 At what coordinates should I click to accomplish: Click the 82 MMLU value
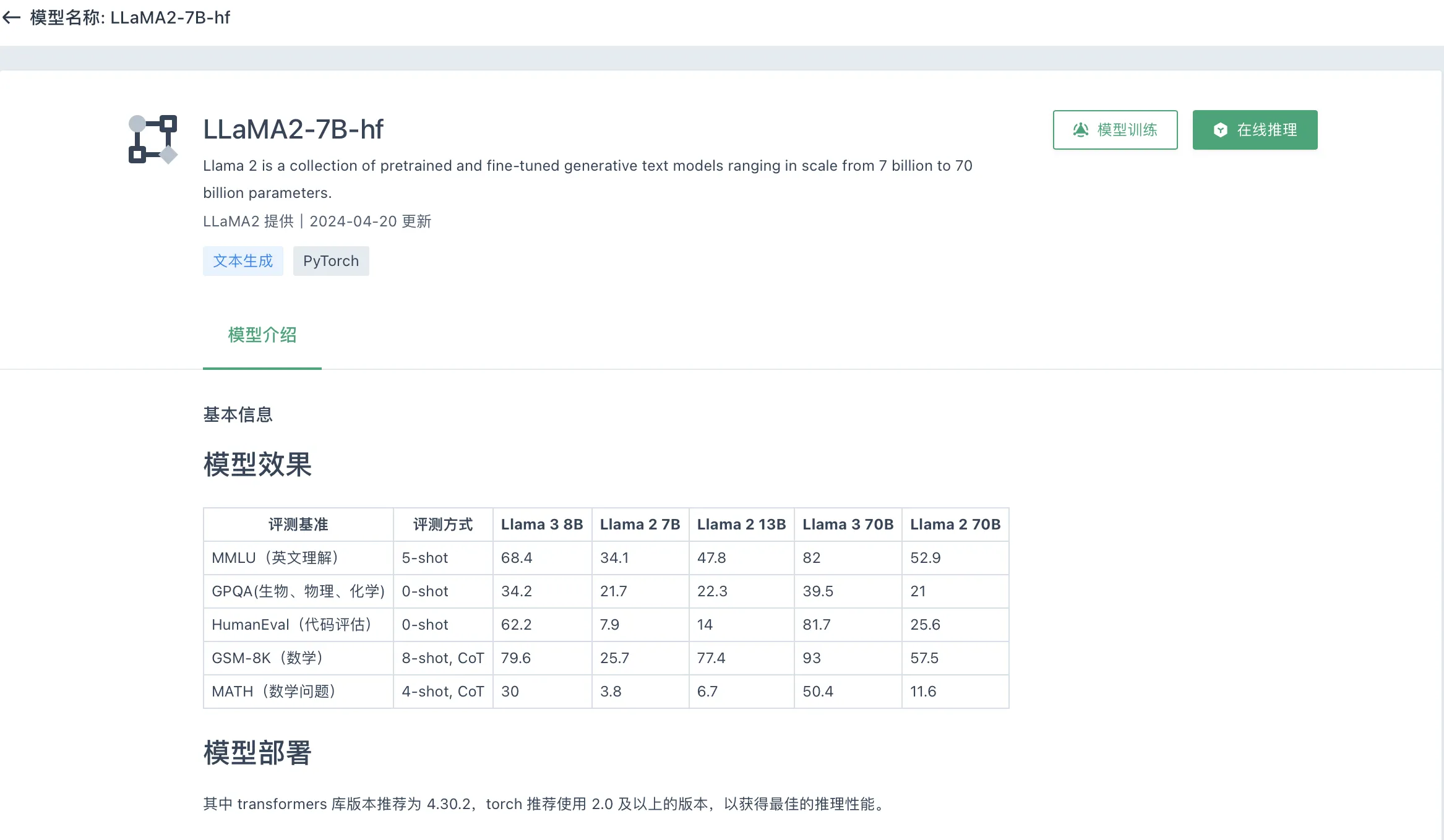click(x=812, y=558)
